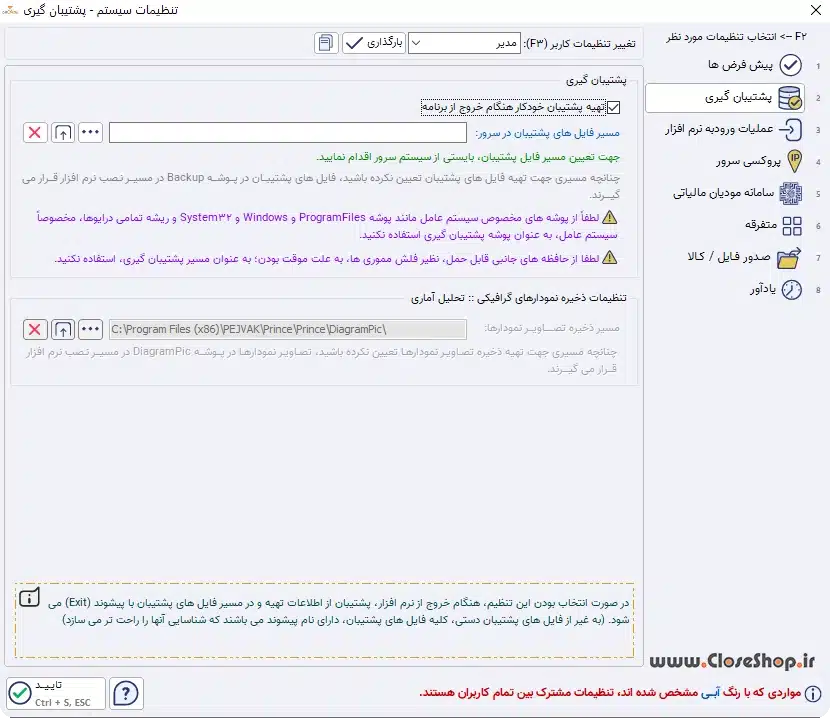Select the پیش فرض ها menu item

point(740,65)
